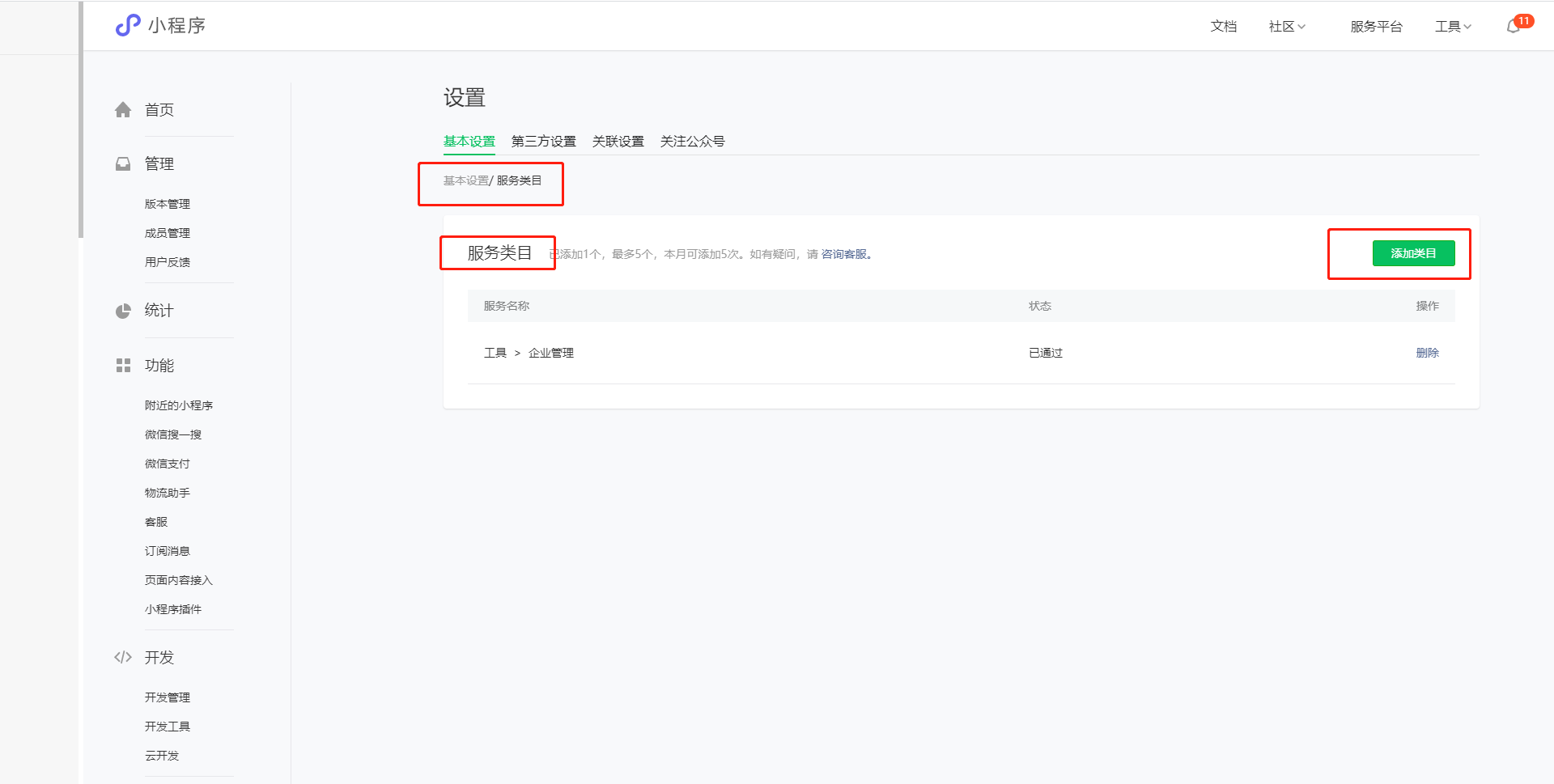Click the 工具 > 企业管理 category row
The width and height of the screenshot is (1554, 784).
pos(961,353)
